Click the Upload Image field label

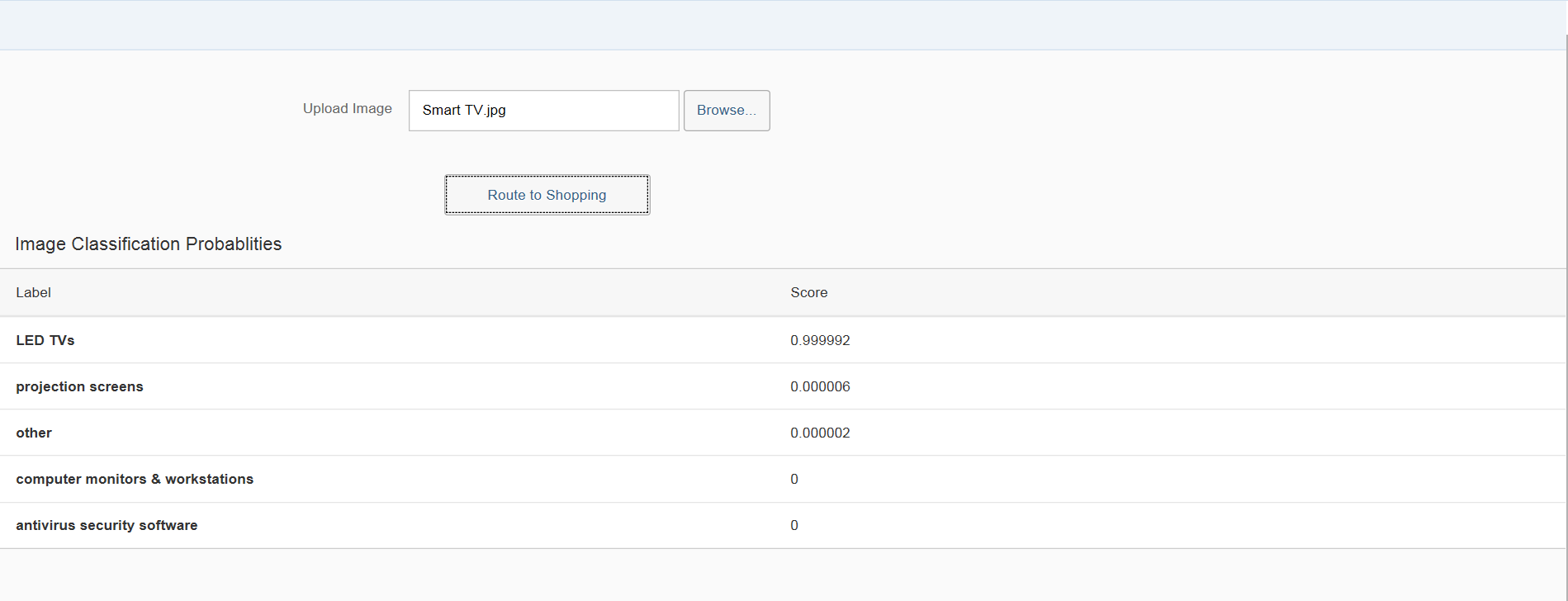coord(347,109)
